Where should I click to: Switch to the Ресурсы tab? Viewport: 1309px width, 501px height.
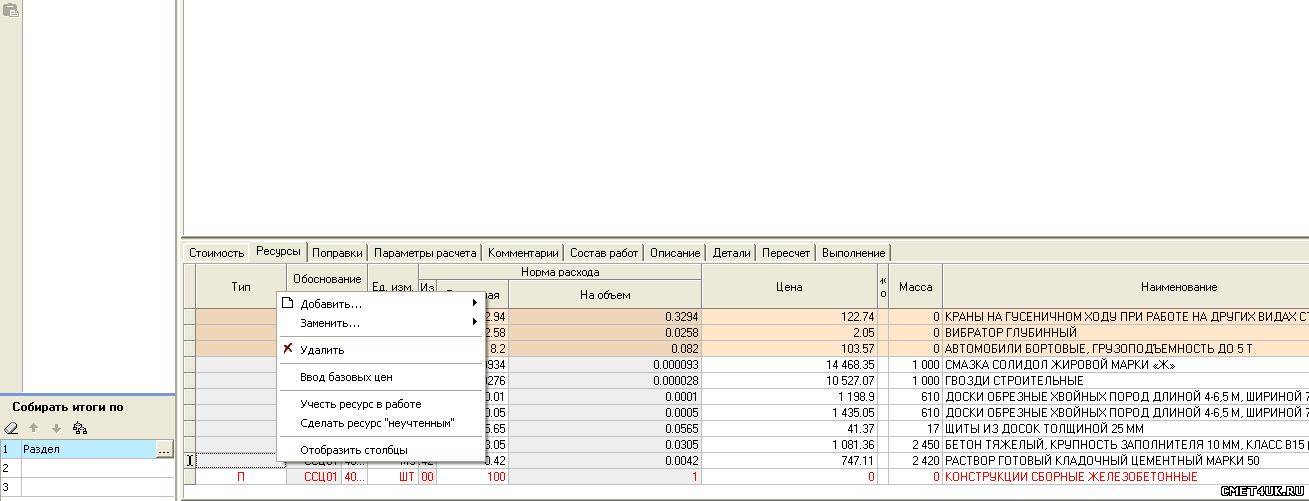278,251
